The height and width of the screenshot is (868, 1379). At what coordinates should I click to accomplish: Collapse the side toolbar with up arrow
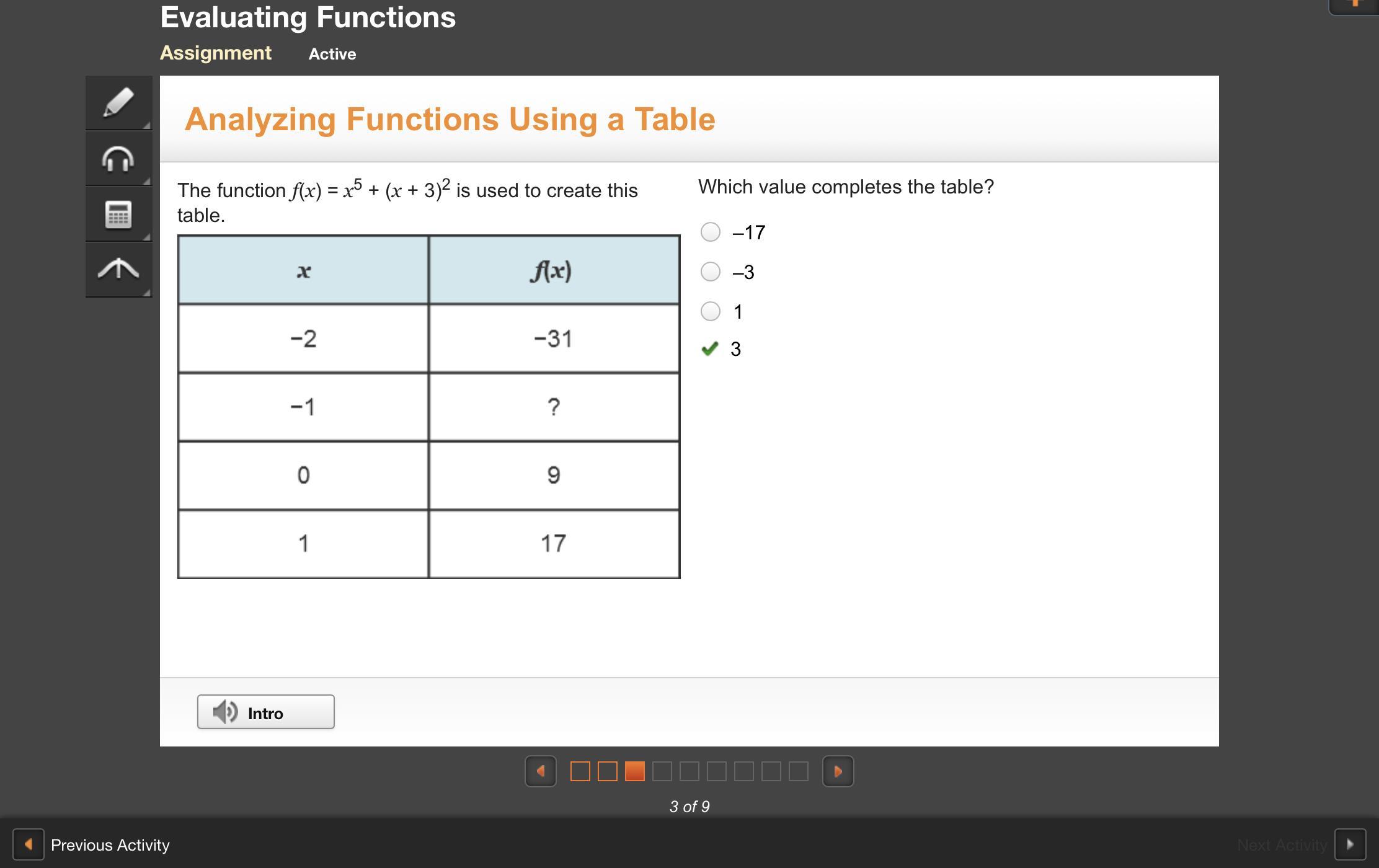118,270
